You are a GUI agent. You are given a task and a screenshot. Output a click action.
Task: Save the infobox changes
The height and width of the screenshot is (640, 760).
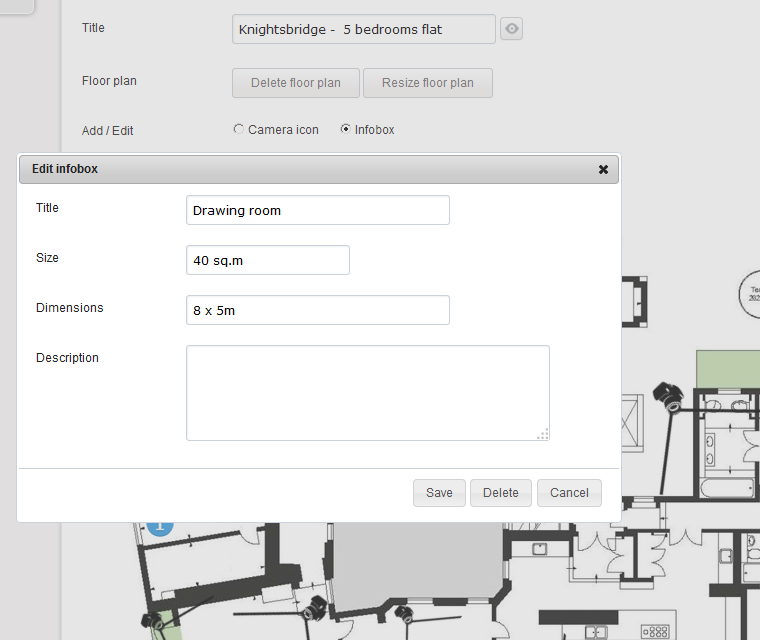[439, 493]
